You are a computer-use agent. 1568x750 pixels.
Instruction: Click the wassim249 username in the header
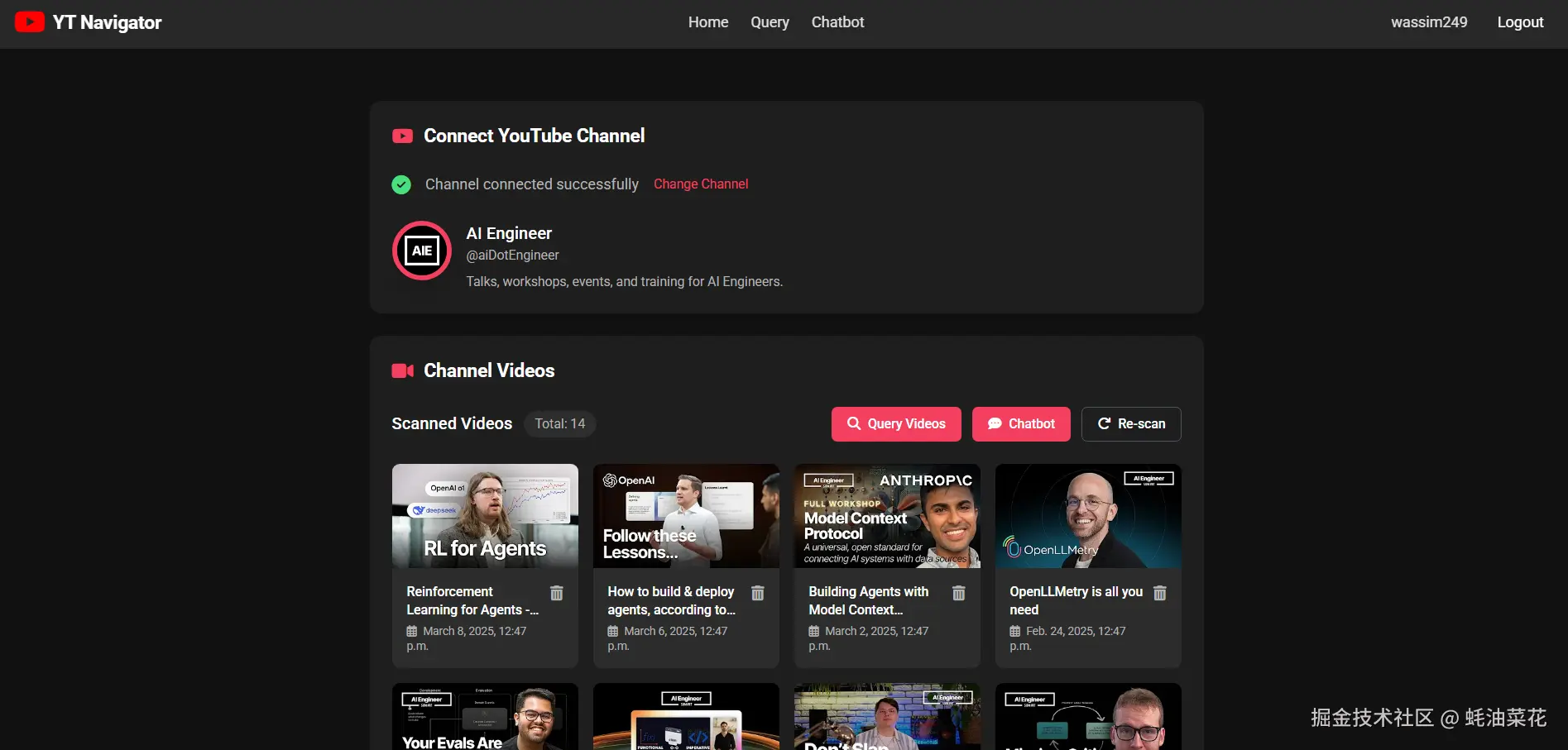pos(1429,21)
